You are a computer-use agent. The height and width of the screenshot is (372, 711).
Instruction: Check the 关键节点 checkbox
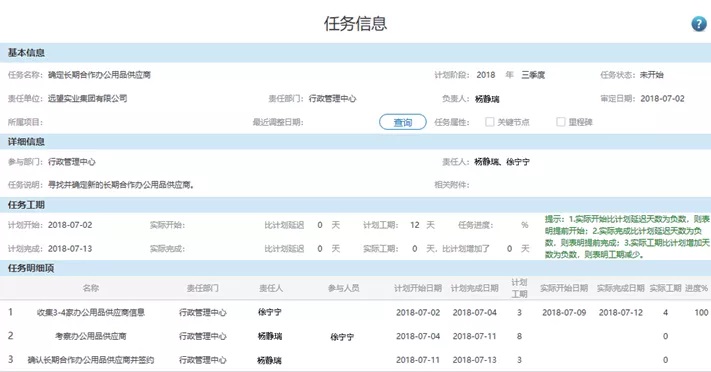click(x=489, y=122)
